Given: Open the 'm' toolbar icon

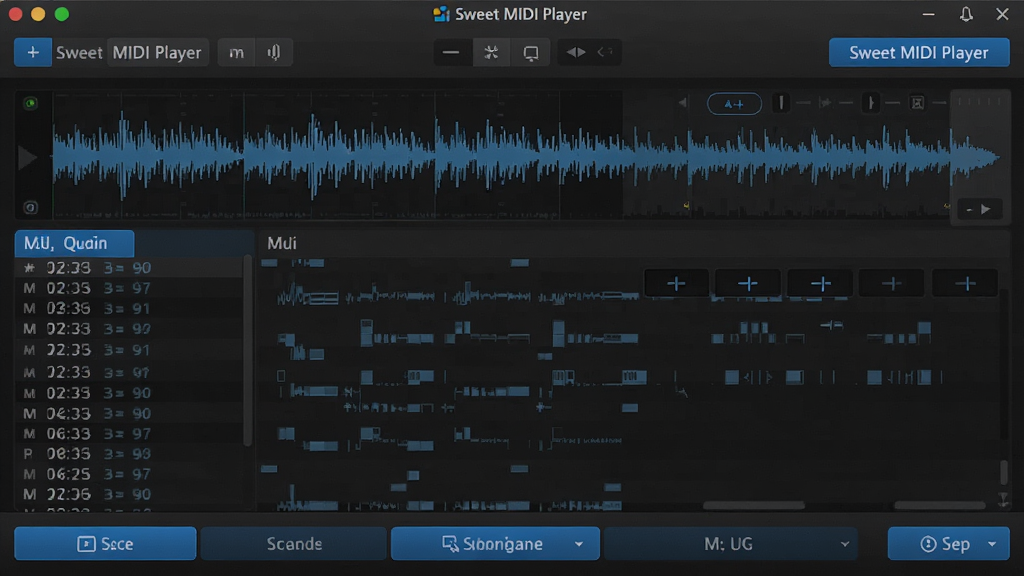Looking at the screenshot, I should (236, 52).
